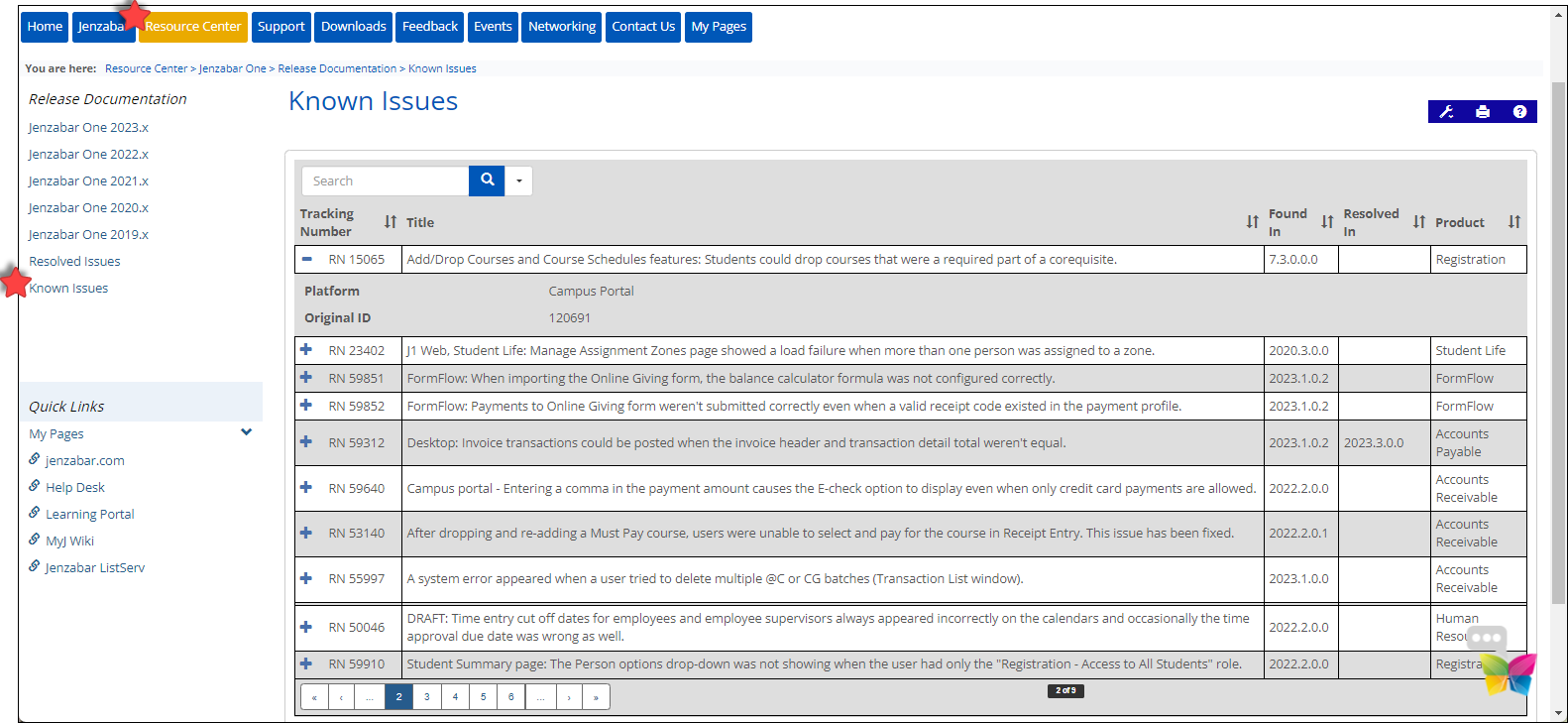
Task: Go to first page of results
Action: pyautogui.click(x=314, y=697)
